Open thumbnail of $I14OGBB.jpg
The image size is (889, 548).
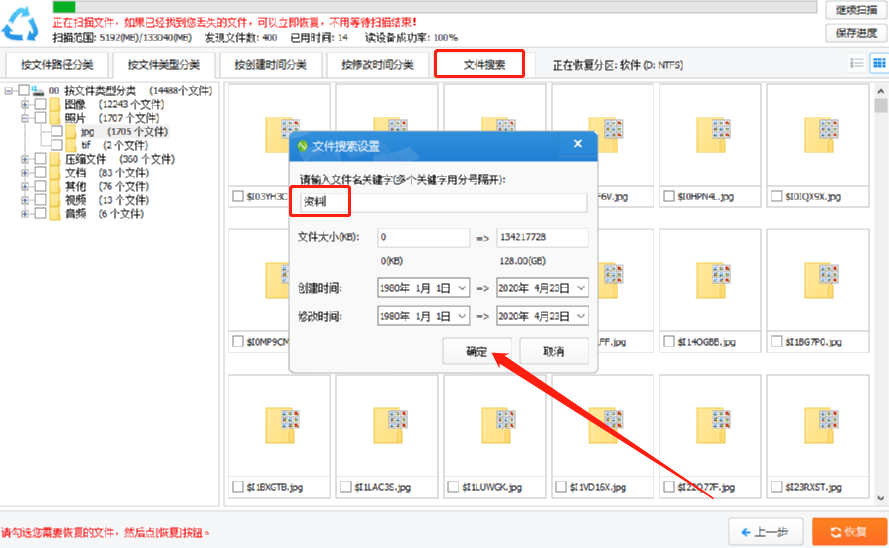pos(713,281)
